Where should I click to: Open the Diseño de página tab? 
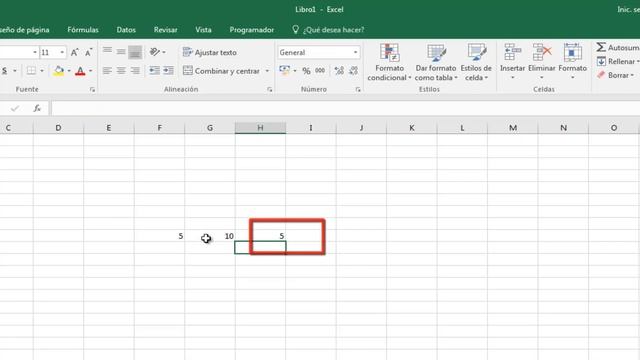tap(24, 30)
